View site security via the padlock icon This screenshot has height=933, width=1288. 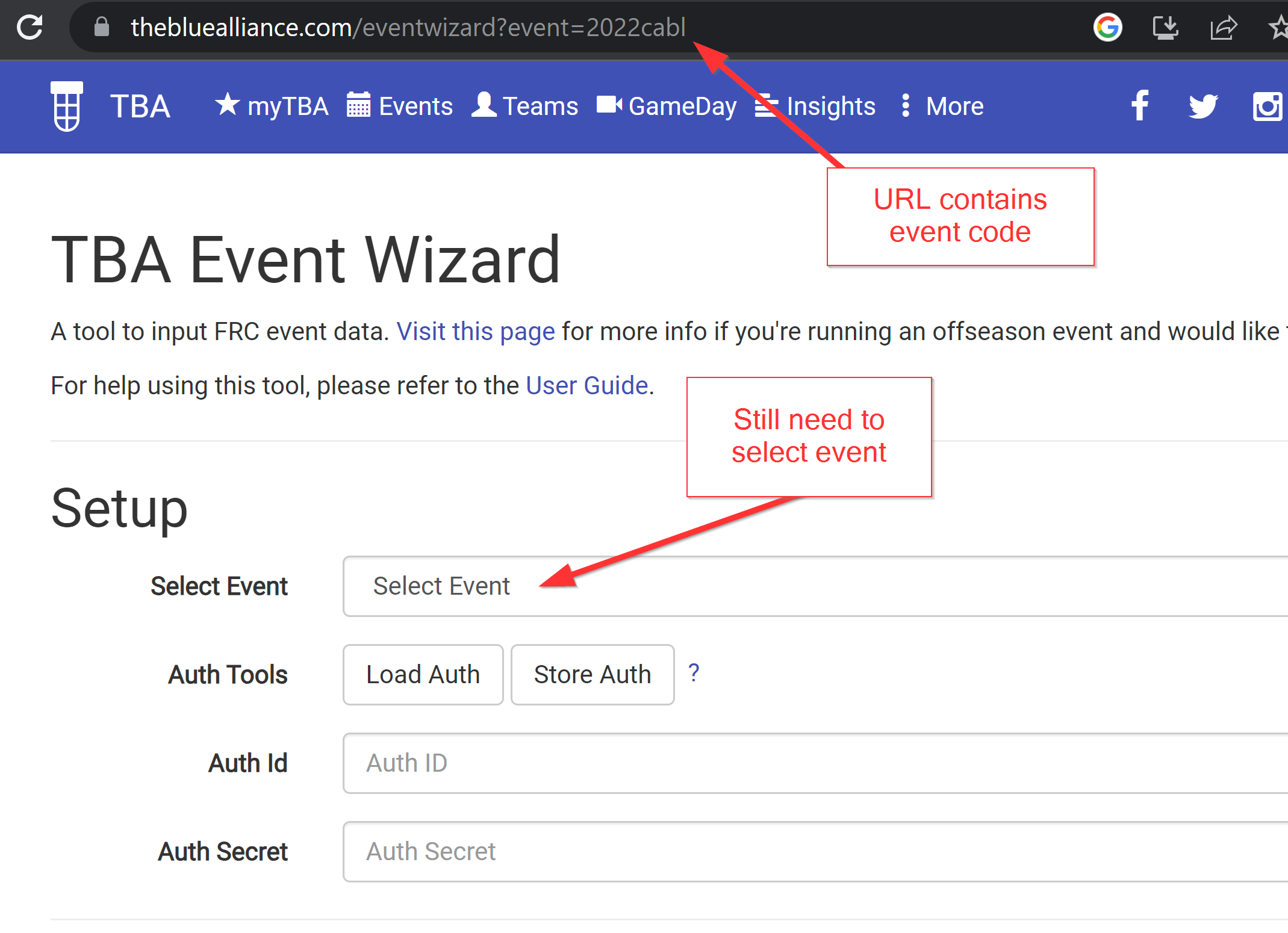pyautogui.click(x=101, y=27)
